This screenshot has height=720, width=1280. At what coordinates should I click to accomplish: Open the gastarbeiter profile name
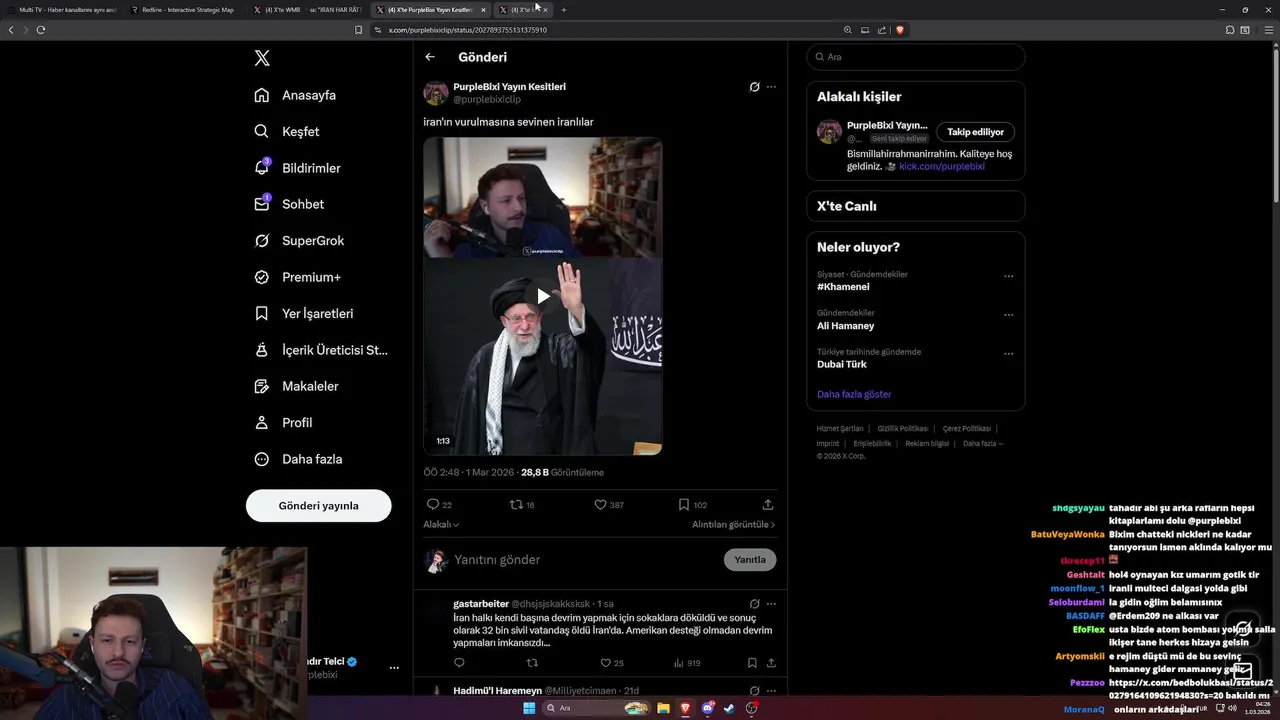pyautogui.click(x=481, y=604)
